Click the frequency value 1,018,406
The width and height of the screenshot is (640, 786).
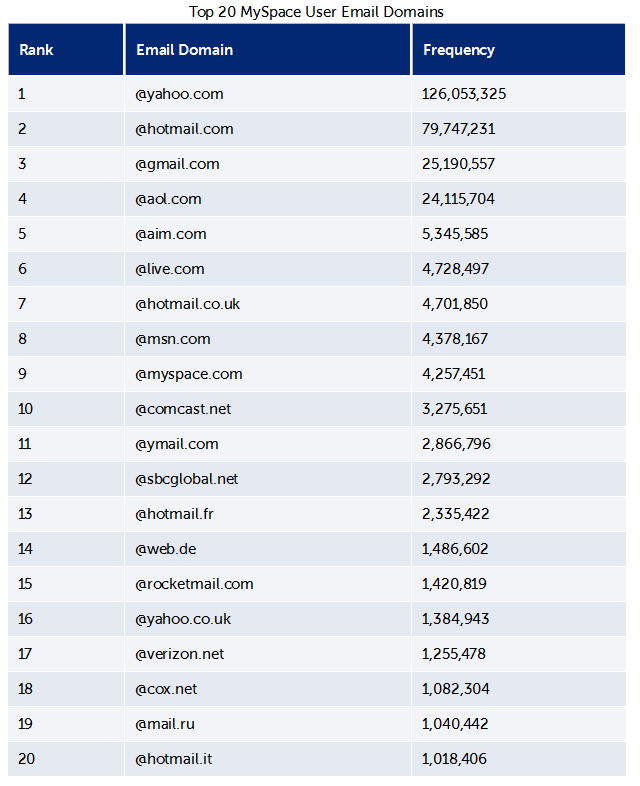pyautogui.click(x=455, y=759)
